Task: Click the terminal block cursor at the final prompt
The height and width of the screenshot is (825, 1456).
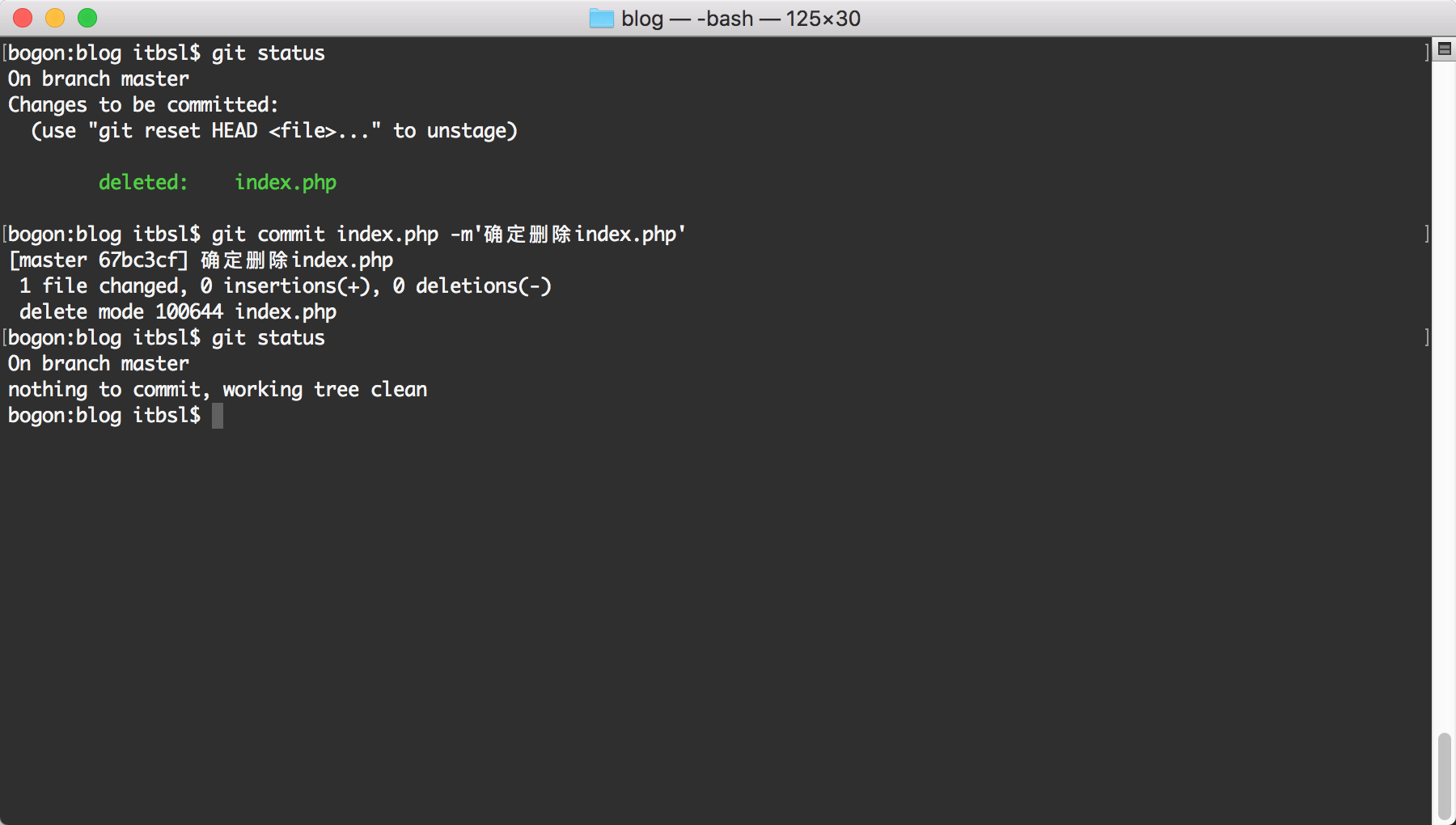Action: tap(217, 416)
